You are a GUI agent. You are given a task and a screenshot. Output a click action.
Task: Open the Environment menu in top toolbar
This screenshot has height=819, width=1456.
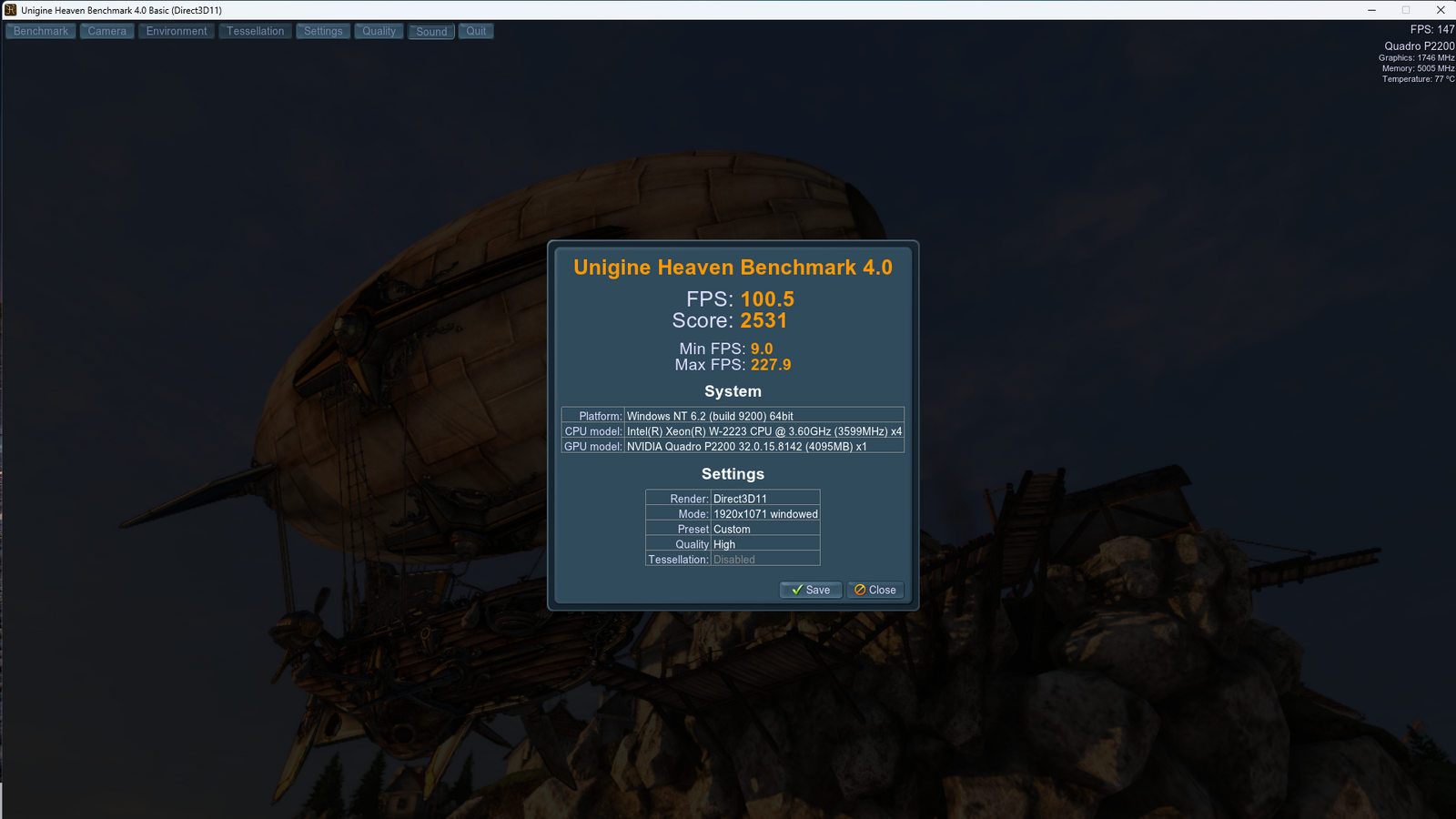(x=177, y=31)
